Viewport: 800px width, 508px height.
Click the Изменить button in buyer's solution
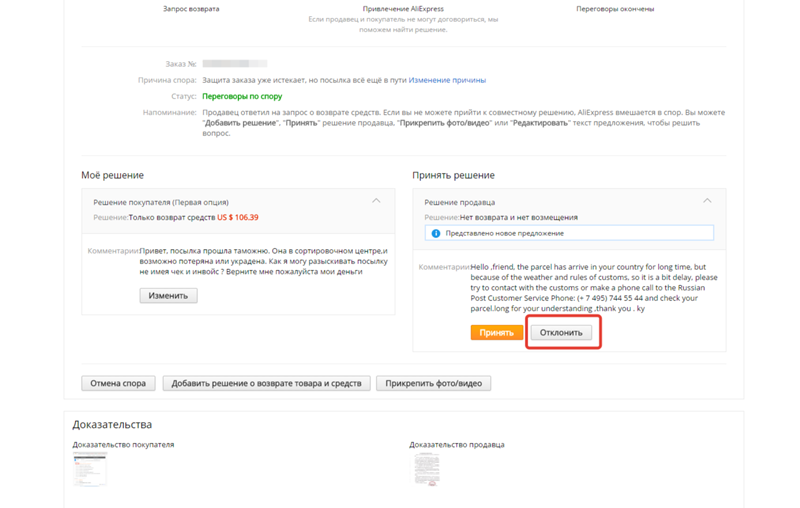click(x=168, y=296)
